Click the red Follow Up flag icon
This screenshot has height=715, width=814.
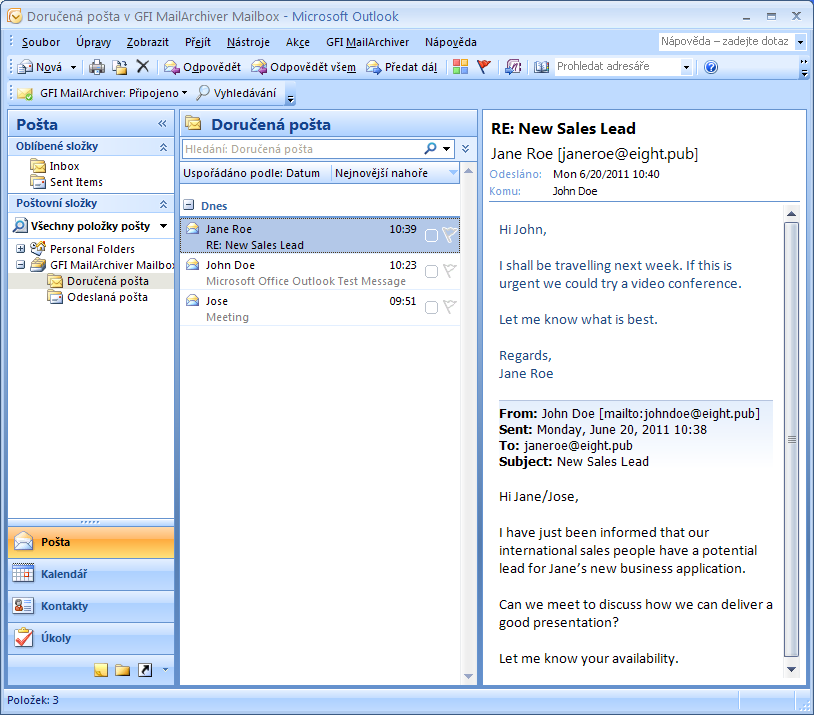point(483,67)
